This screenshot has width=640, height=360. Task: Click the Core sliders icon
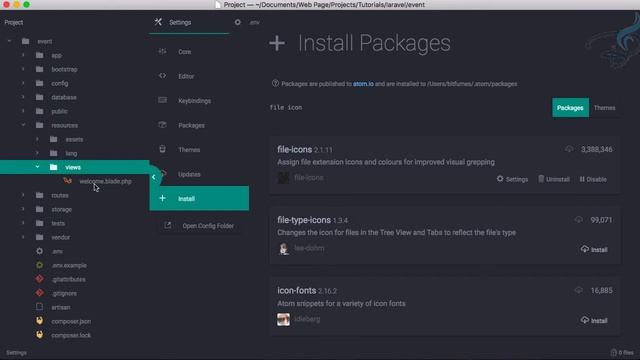click(x=162, y=51)
